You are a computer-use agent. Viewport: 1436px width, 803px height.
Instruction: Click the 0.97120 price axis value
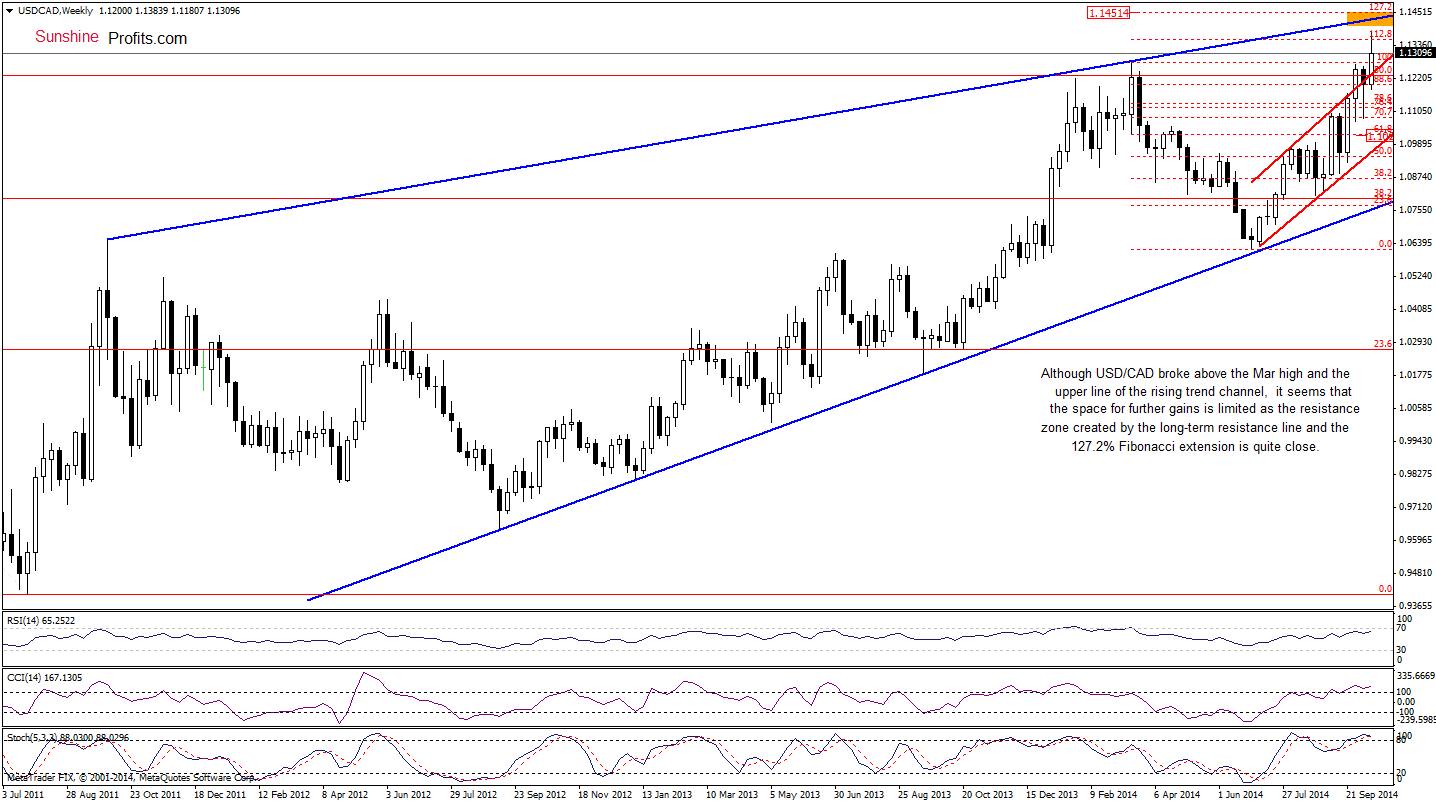click(1414, 507)
